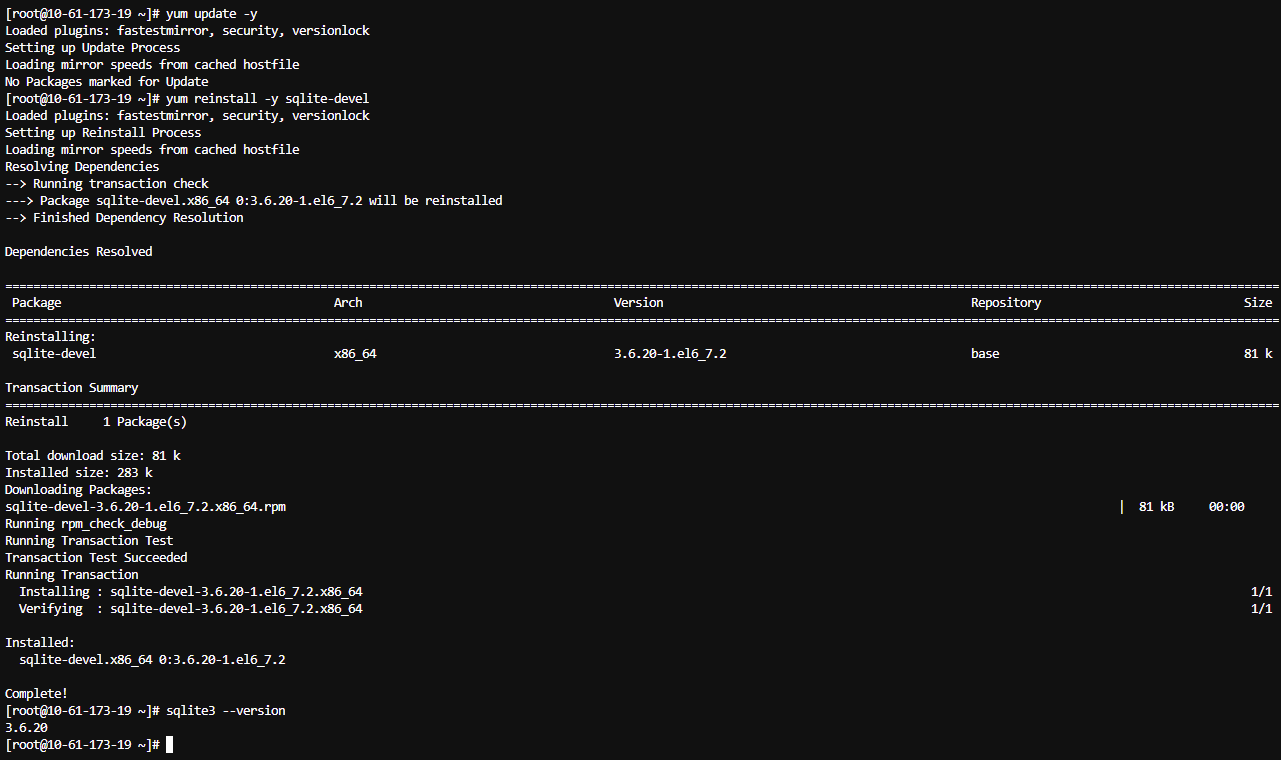Click the 'base' repository value
This screenshot has height=760, width=1281.
click(x=985, y=353)
